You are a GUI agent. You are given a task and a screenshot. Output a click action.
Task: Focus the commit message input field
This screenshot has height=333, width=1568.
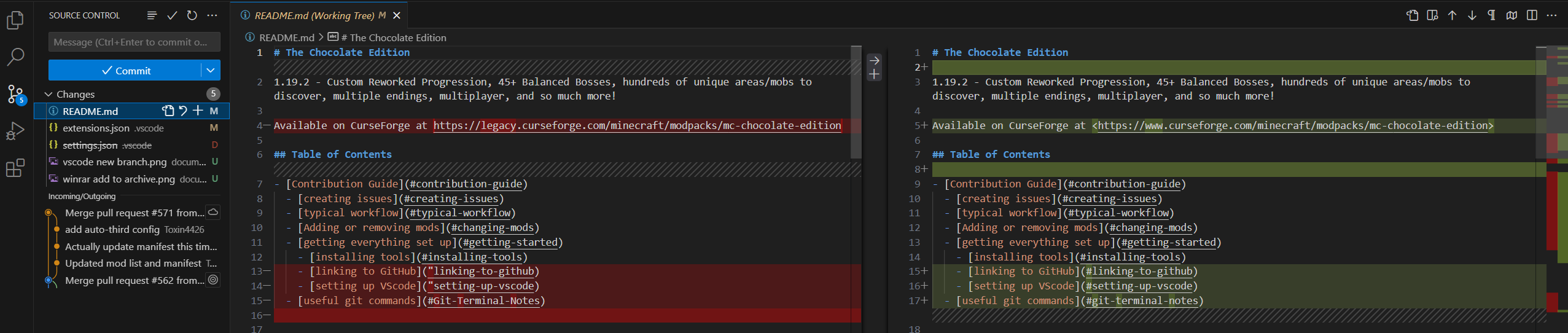tap(135, 42)
